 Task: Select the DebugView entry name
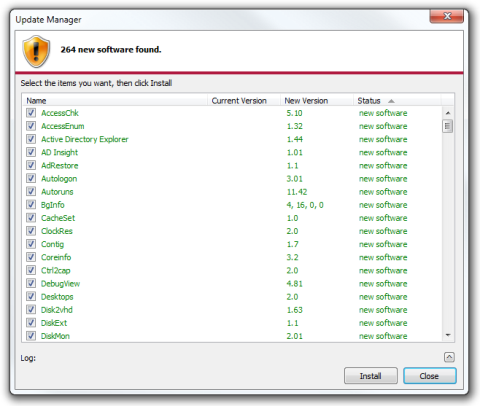click(x=60, y=284)
